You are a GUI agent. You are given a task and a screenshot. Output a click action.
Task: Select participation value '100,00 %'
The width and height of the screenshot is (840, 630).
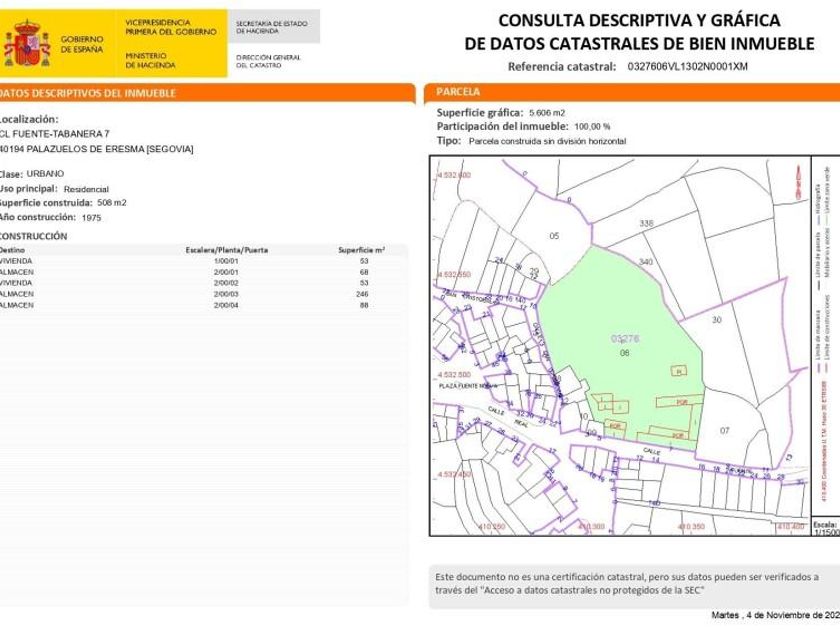(x=592, y=127)
